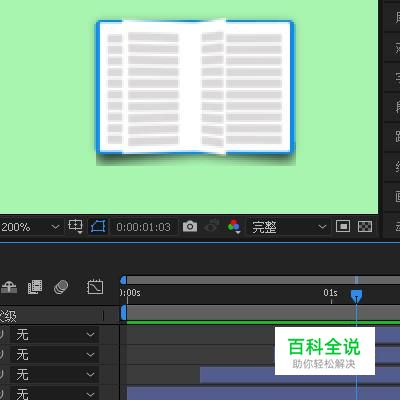Enable the motion blur icon in the timeline

coord(61,287)
